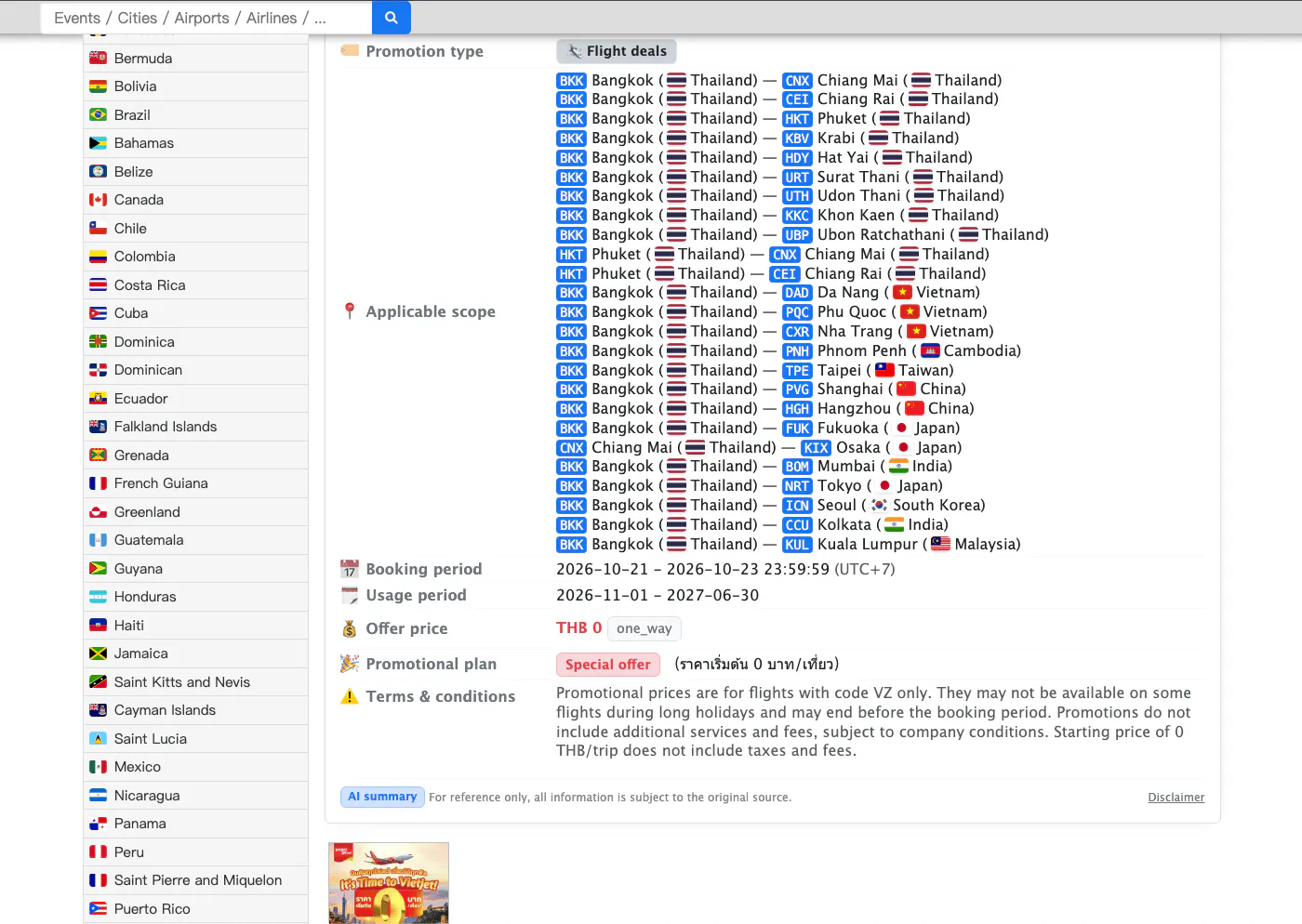Viewport: 1302px width, 924px height.
Task: Open the Shanghai city link
Action: point(850,389)
